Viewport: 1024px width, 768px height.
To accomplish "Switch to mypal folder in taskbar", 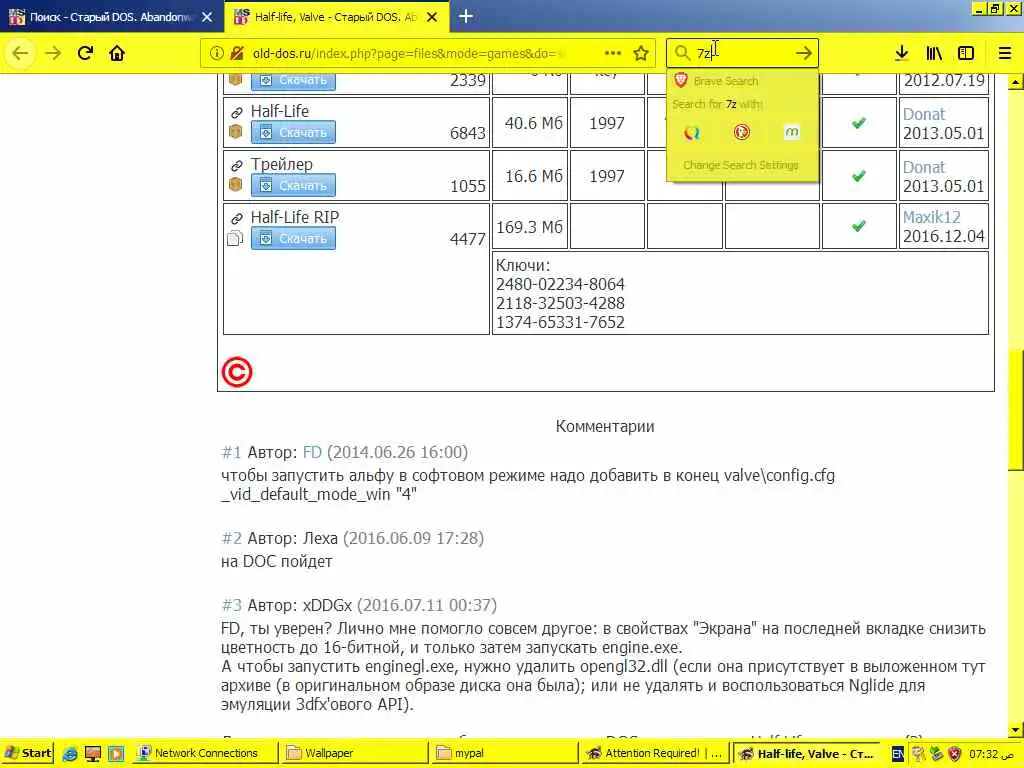I will tap(505, 754).
